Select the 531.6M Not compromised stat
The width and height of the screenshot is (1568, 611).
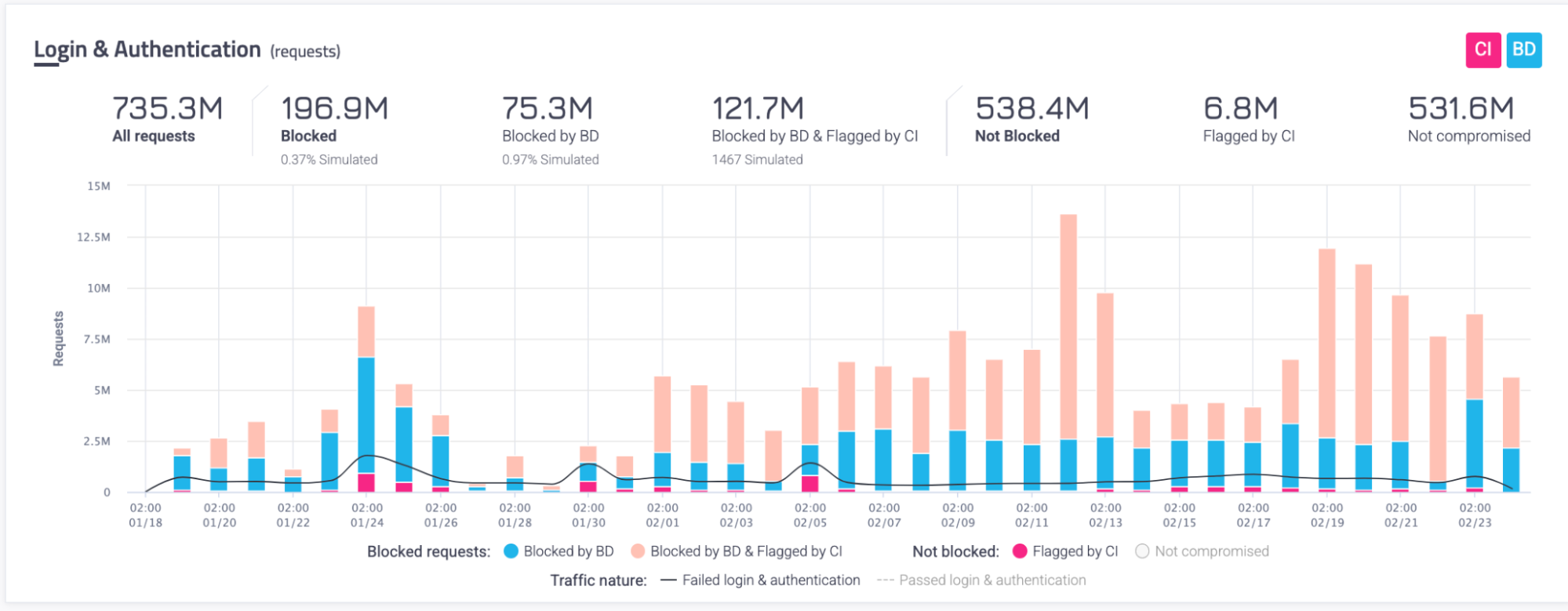coord(1469,119)
